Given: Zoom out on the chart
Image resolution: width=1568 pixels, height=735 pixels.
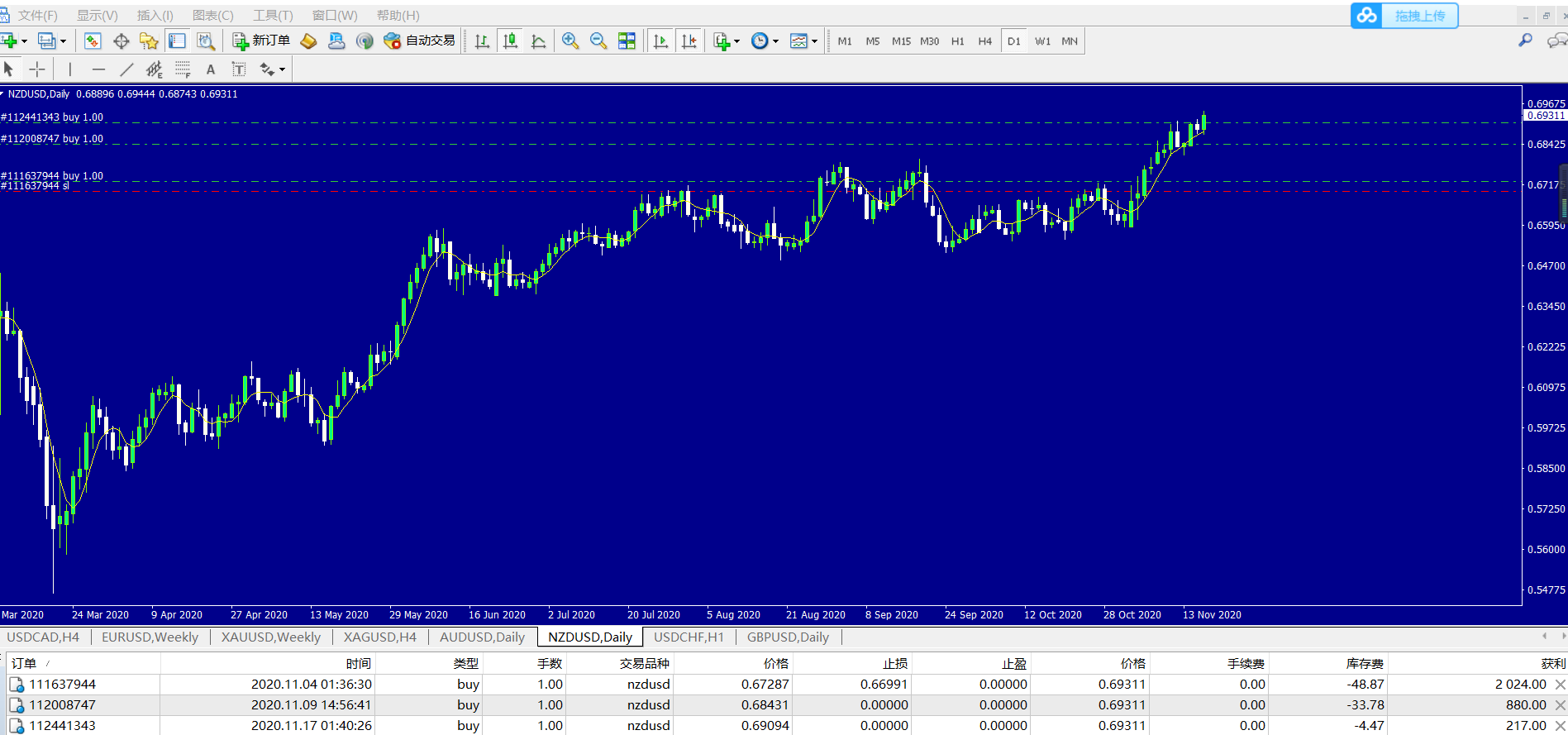Looking at the screenshot, I should (x=598, y=41).
